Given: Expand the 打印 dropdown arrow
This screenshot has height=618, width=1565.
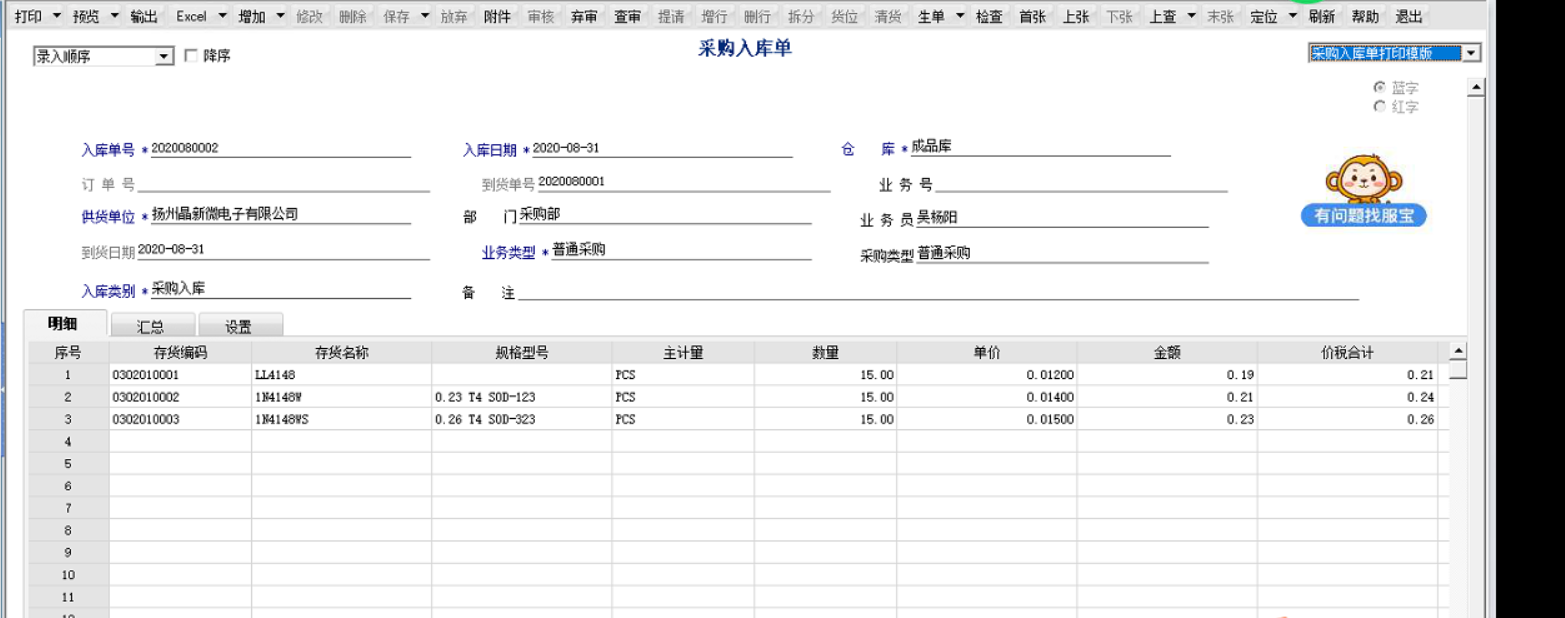Looking at the screenshot, I should point(56,17).
